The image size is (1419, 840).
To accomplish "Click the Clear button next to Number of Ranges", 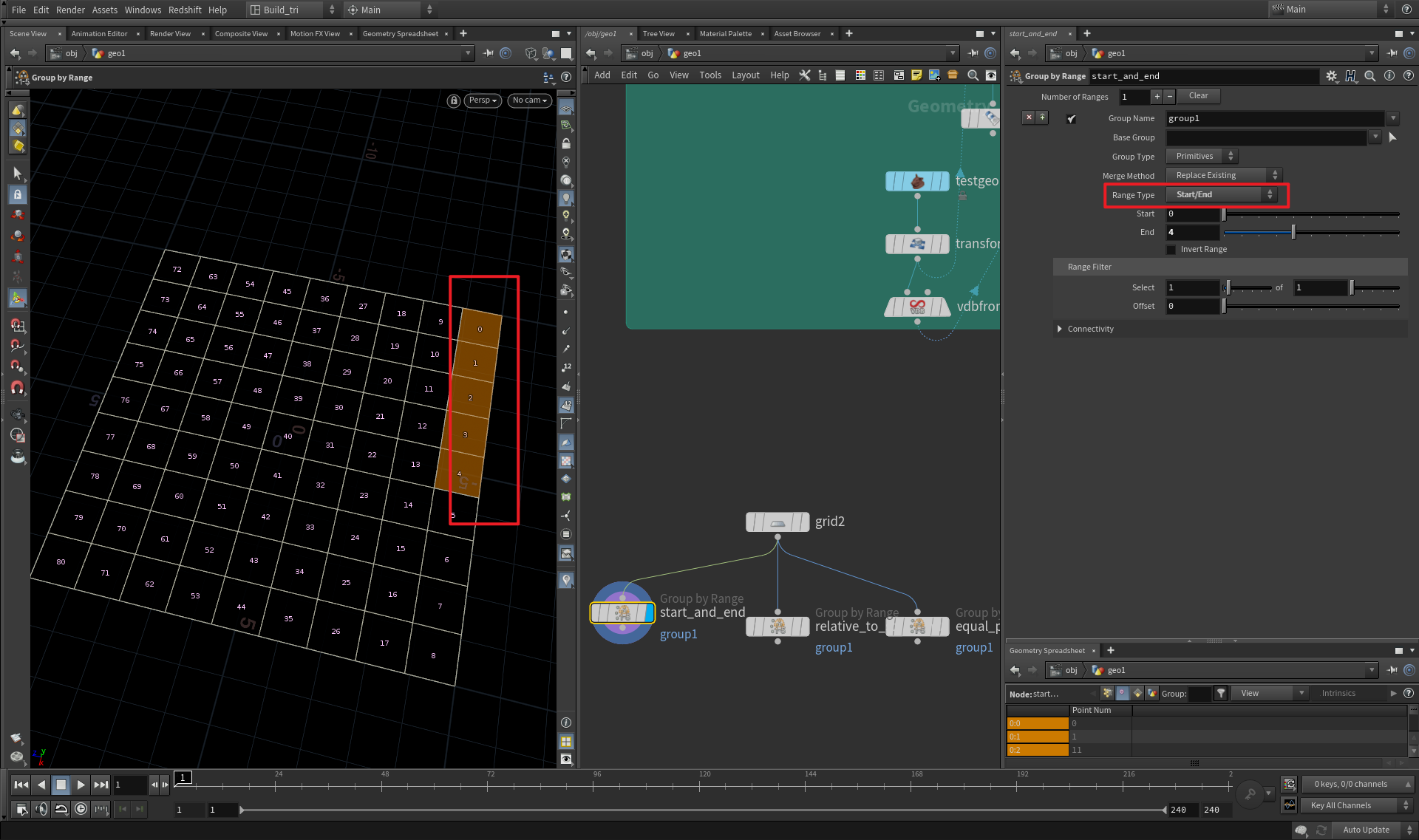I will 1198,96.
